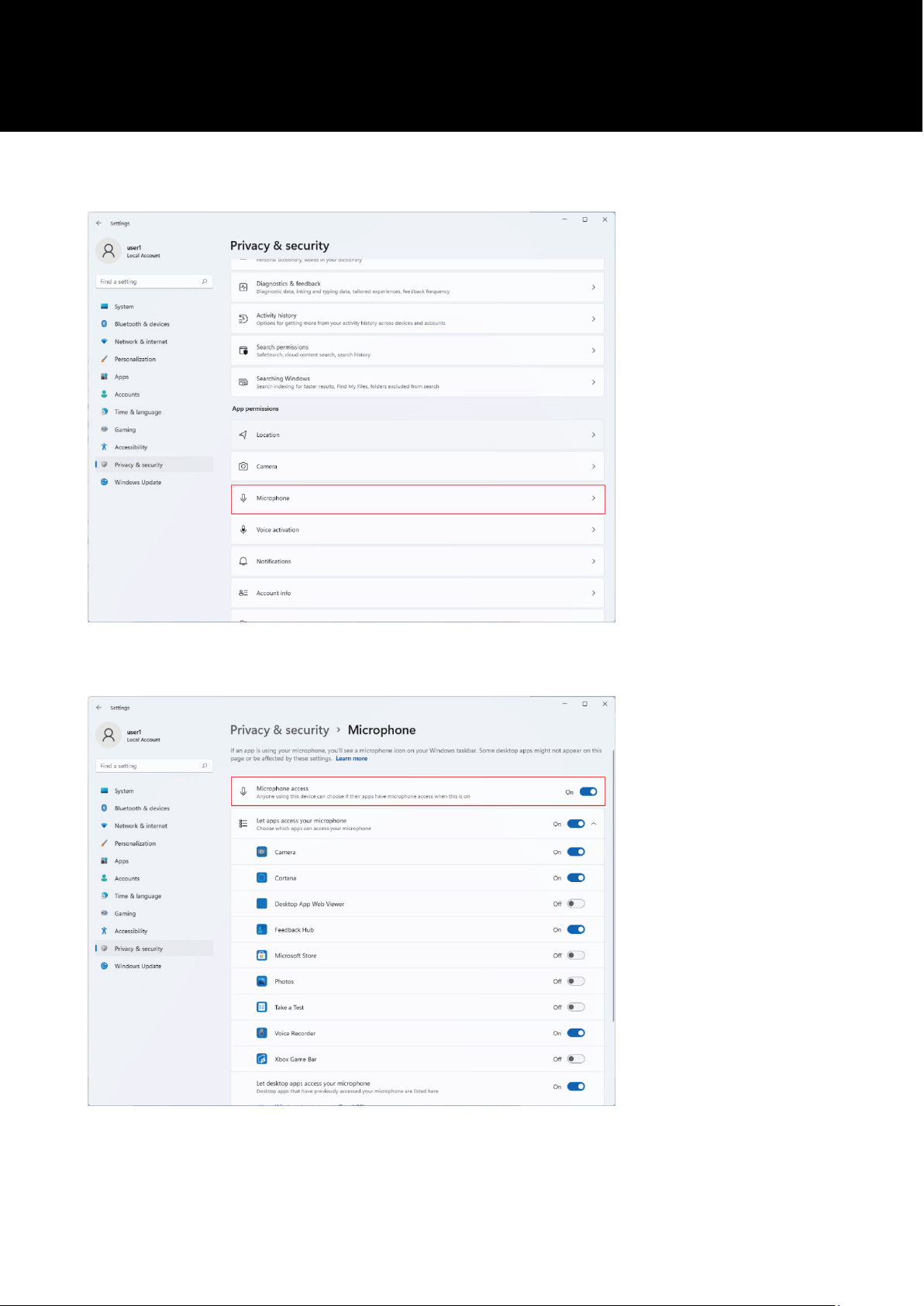
Task: Click the Time & language icon in the Microphone window sidebar
Action: [x=104, y=896]
